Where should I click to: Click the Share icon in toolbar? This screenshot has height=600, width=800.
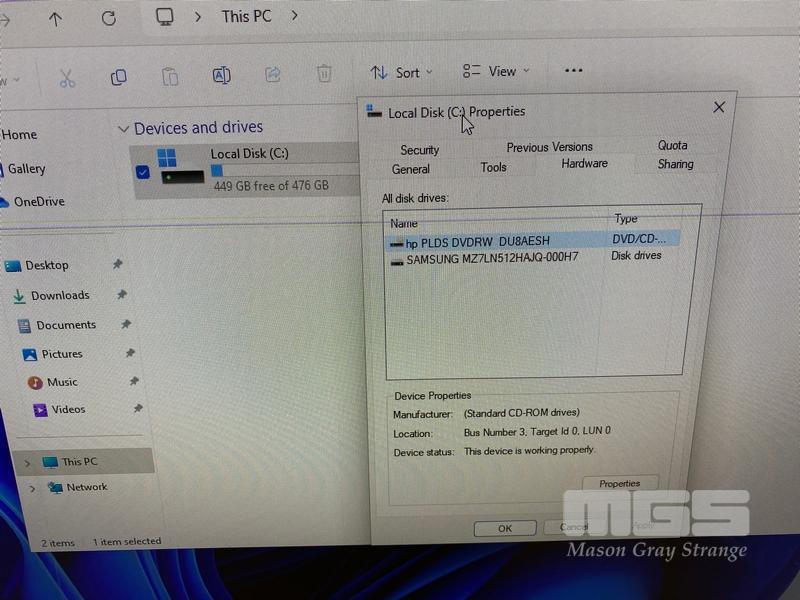272,74
